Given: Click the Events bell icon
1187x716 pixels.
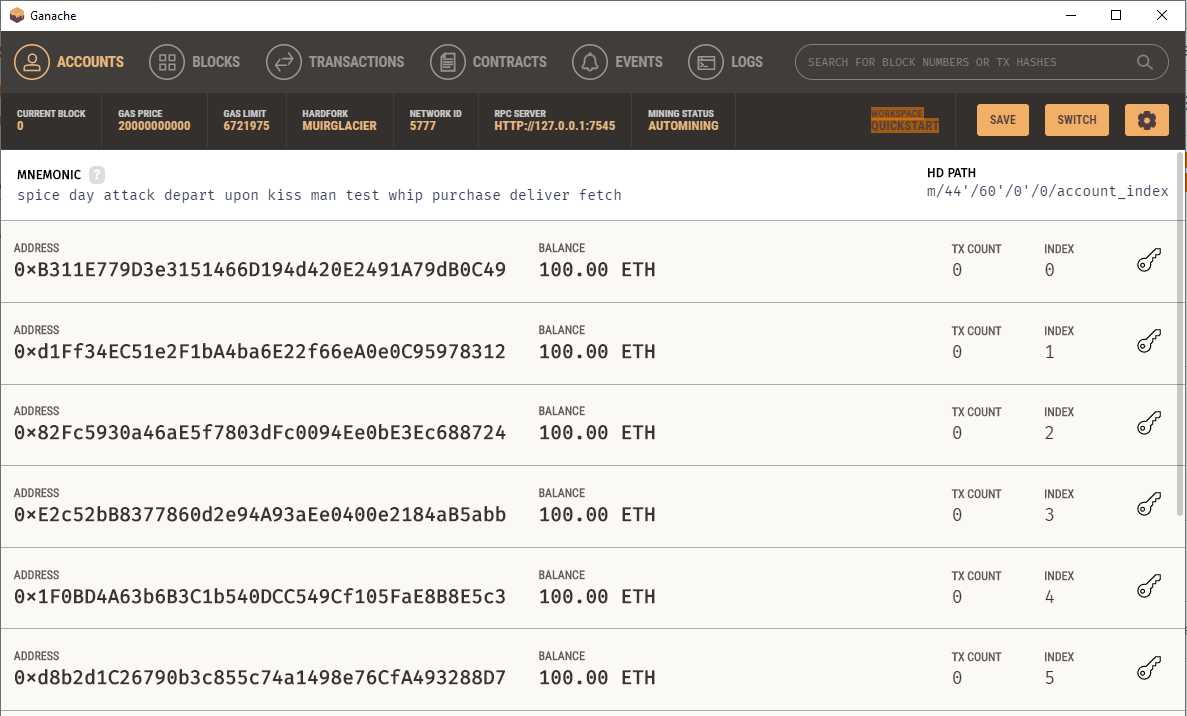Looking at the screenshot, I should point(590,62).
